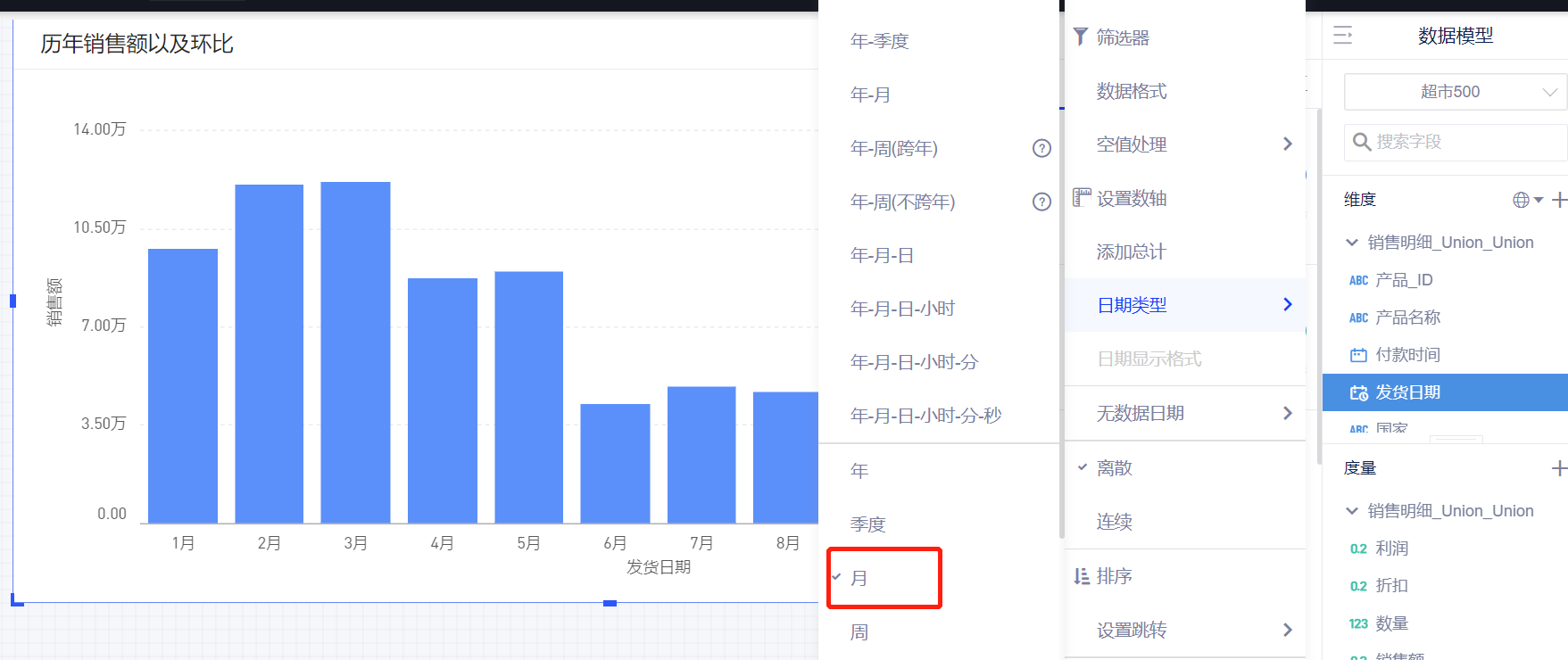Collapse the 数据模型 panel icon
1568x660 pixels.
pos(1342,36)
